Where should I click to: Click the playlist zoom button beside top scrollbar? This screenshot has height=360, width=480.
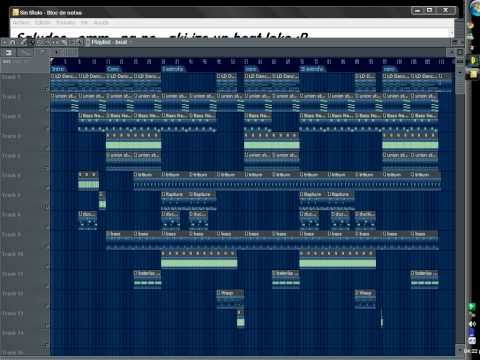tap(460, 52)
